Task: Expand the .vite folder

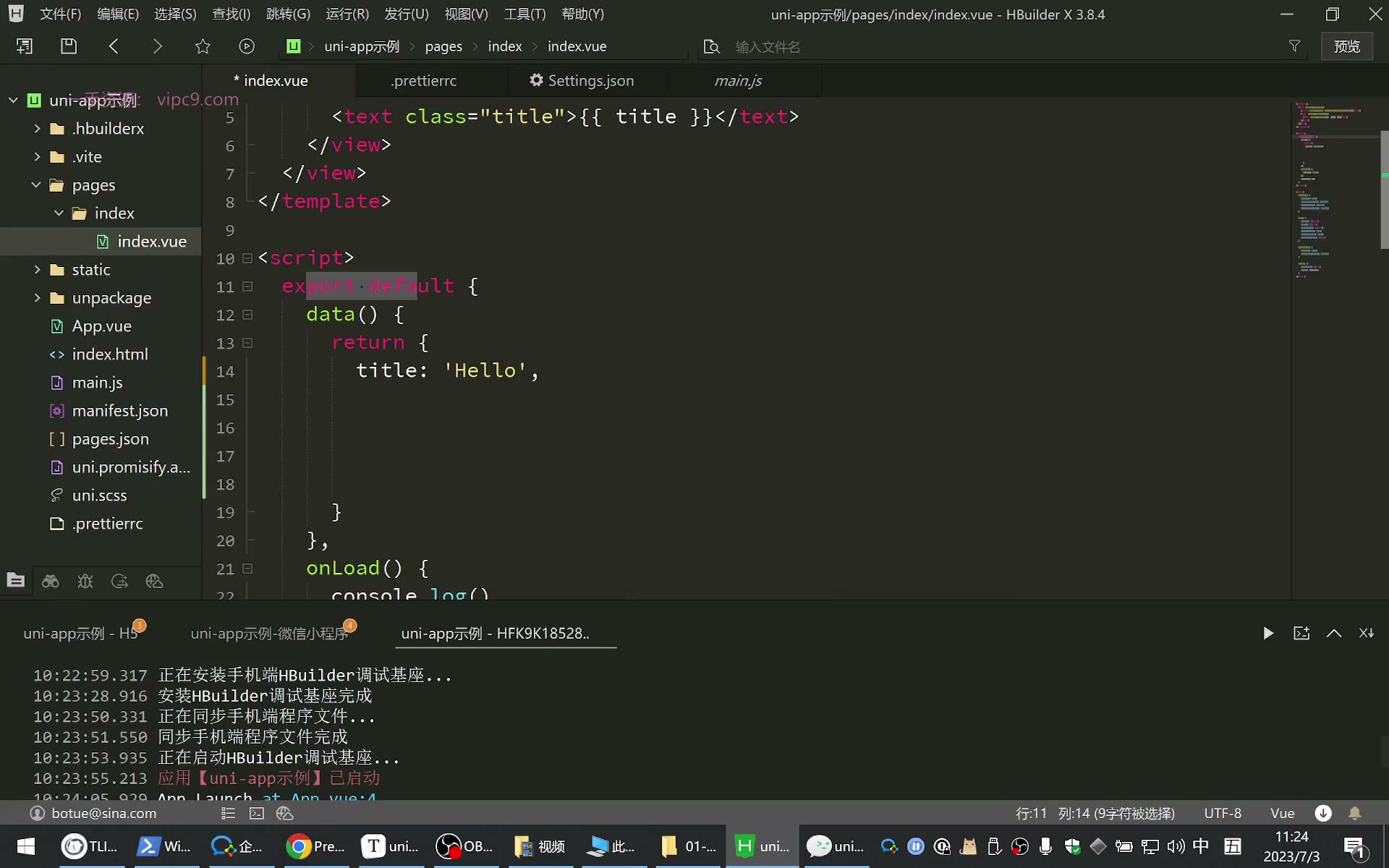Action: pyautogui.click(x=37, y=156)
